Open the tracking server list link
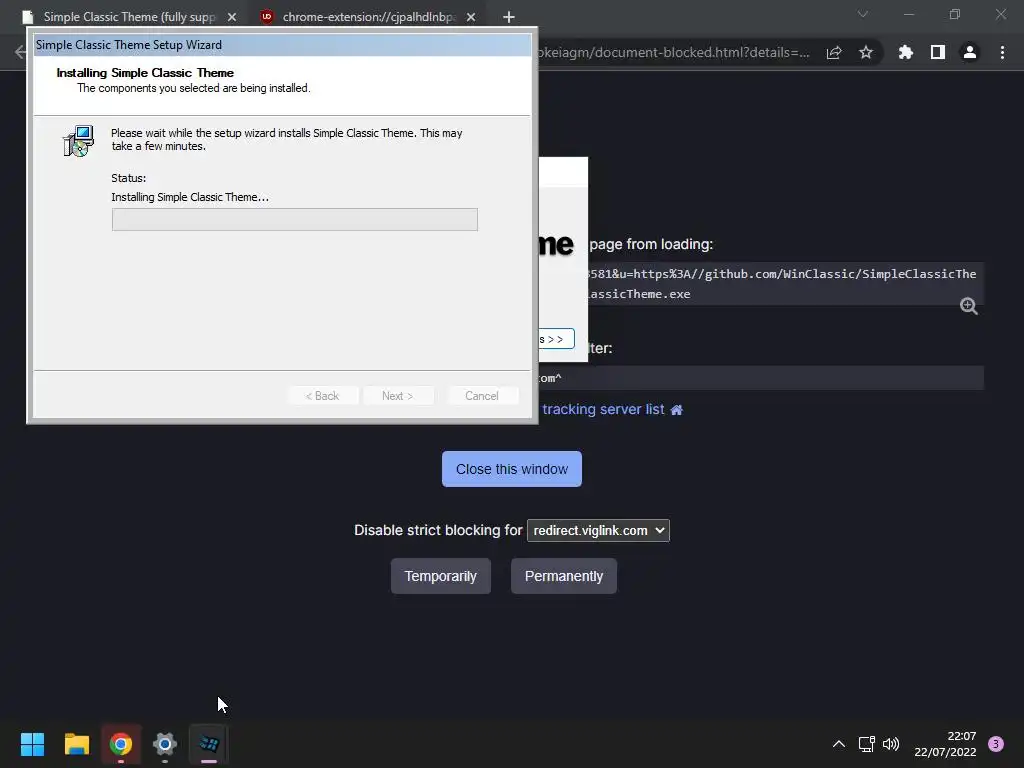This screenshot has width=1024, height=768. tap(603, 409)
